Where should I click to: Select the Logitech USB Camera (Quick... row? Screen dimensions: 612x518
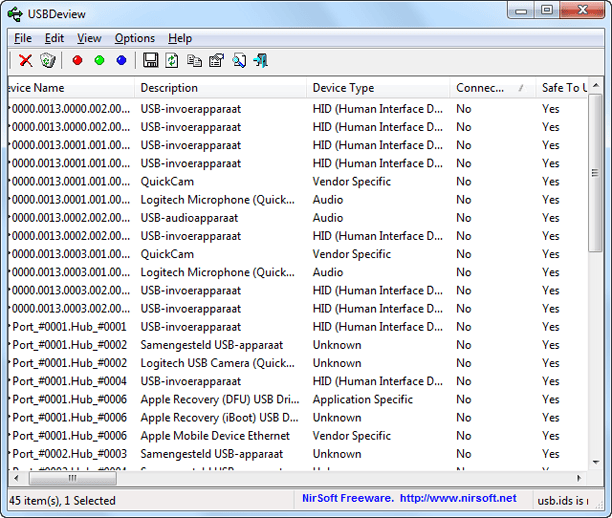[297, 363]
